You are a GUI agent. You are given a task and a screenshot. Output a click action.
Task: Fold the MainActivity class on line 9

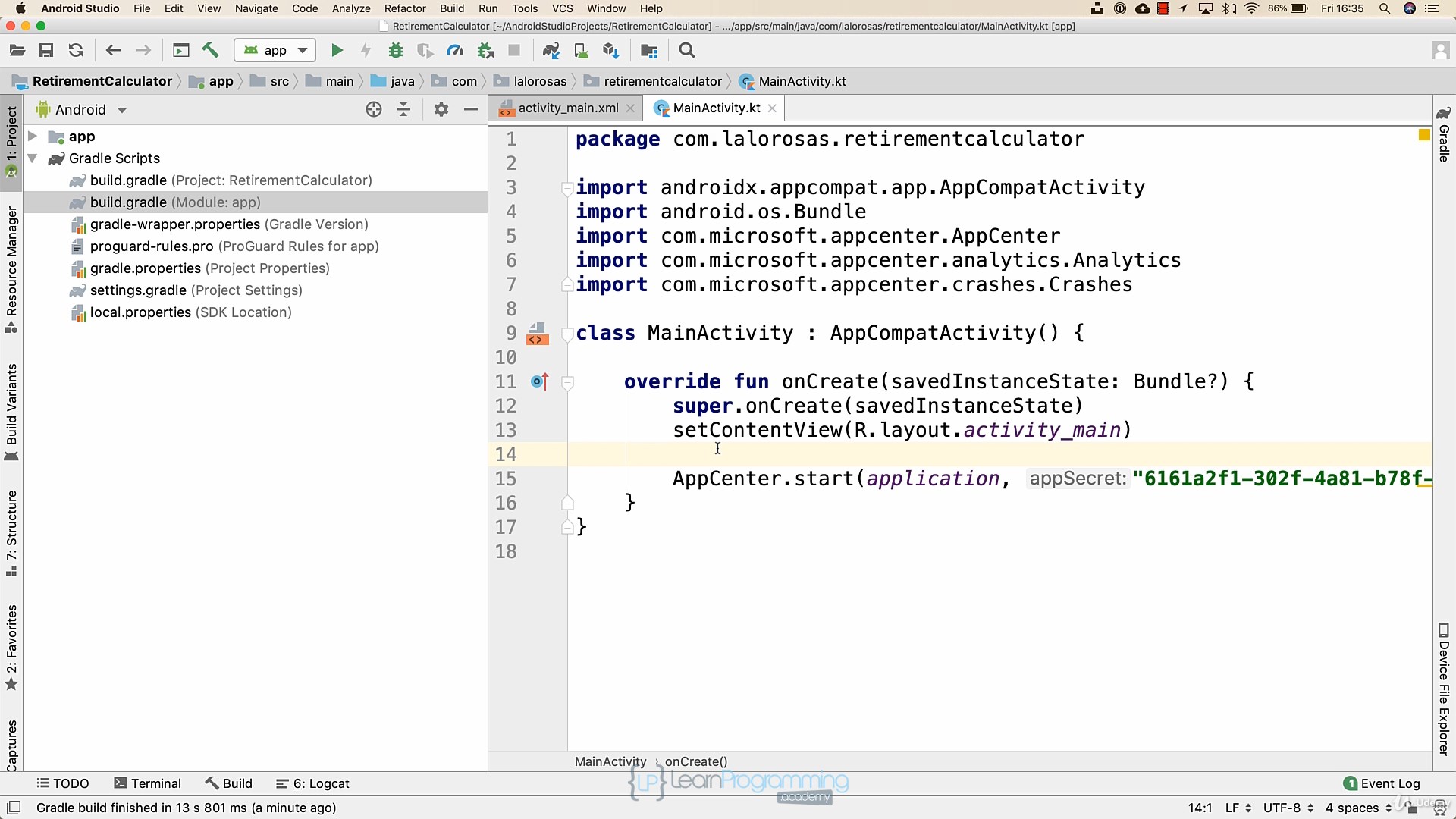tap(566, 333)
